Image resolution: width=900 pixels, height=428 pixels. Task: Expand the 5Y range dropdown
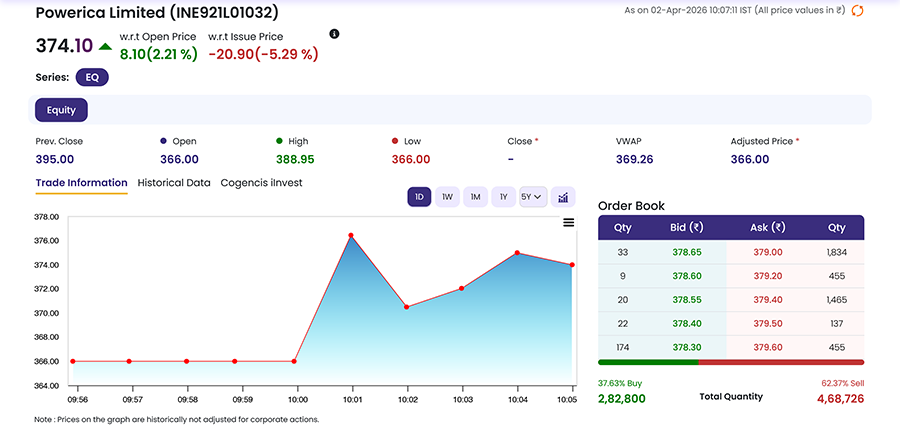pos(532,197)
